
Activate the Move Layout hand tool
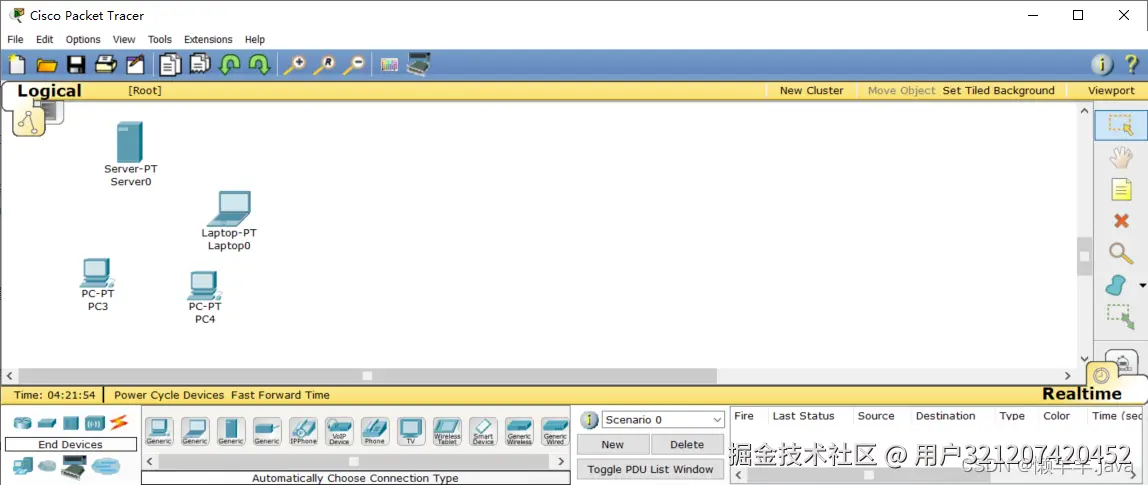coord(1120,158)
